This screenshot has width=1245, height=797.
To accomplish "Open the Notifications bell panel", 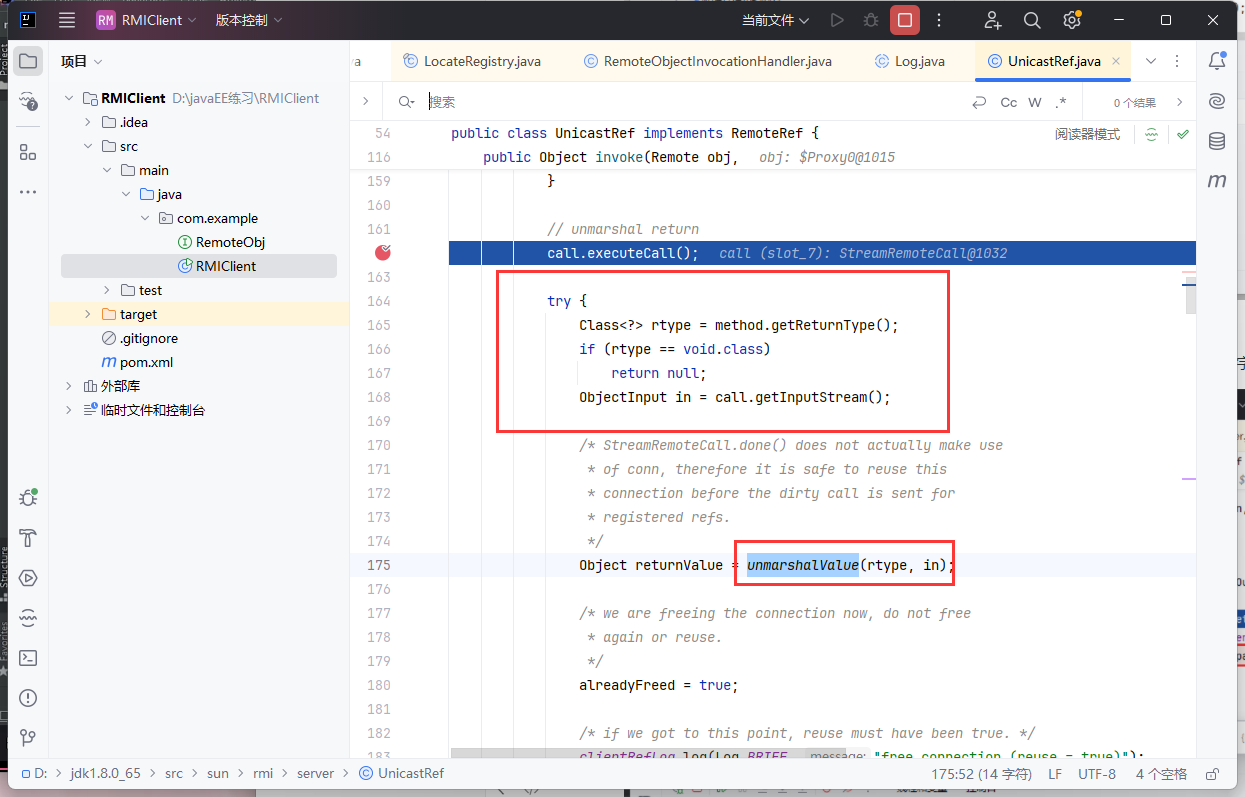I will [x=1217, y=61].
